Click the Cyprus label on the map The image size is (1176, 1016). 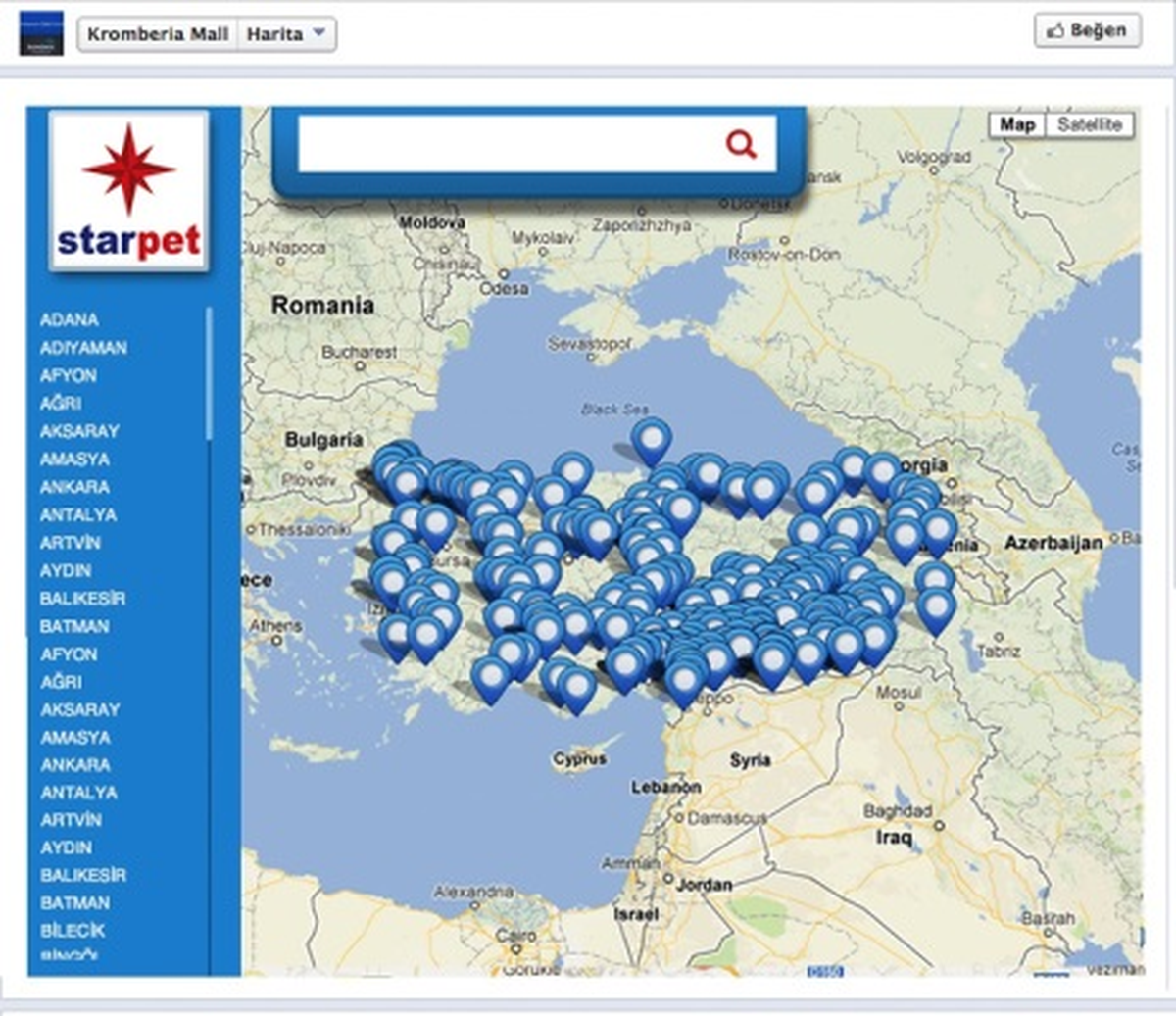[x=579, y=758]
